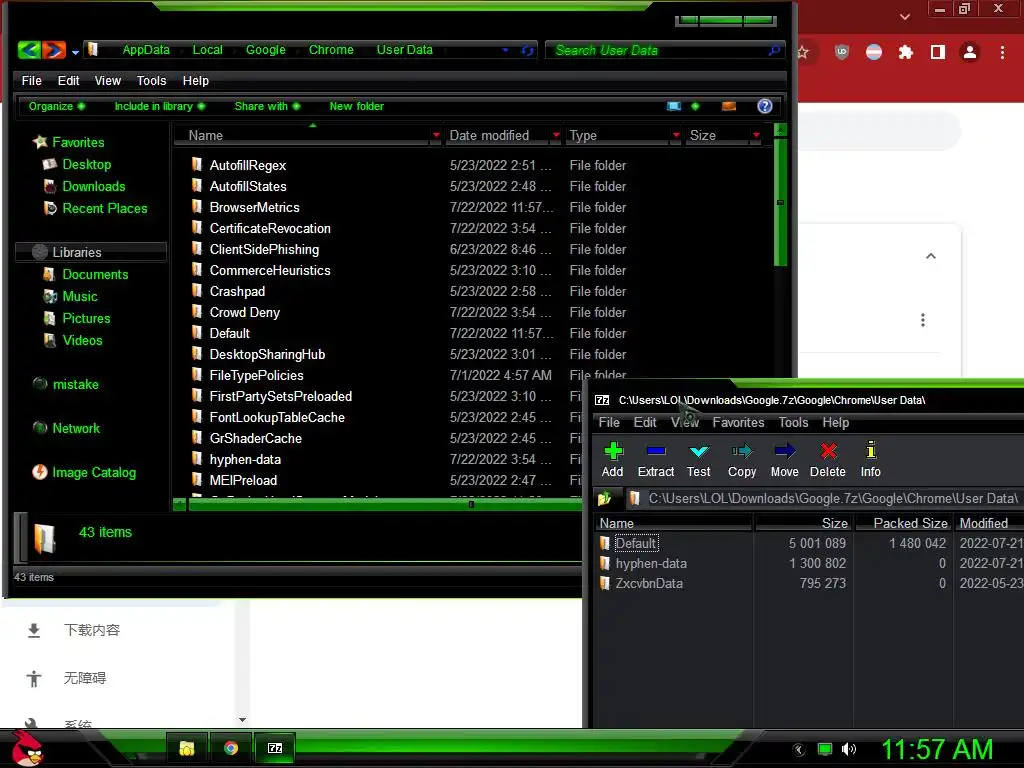Click the green Back arrow in Explorer
Screen dimensions: 1024x768
(x=29, y=50)
